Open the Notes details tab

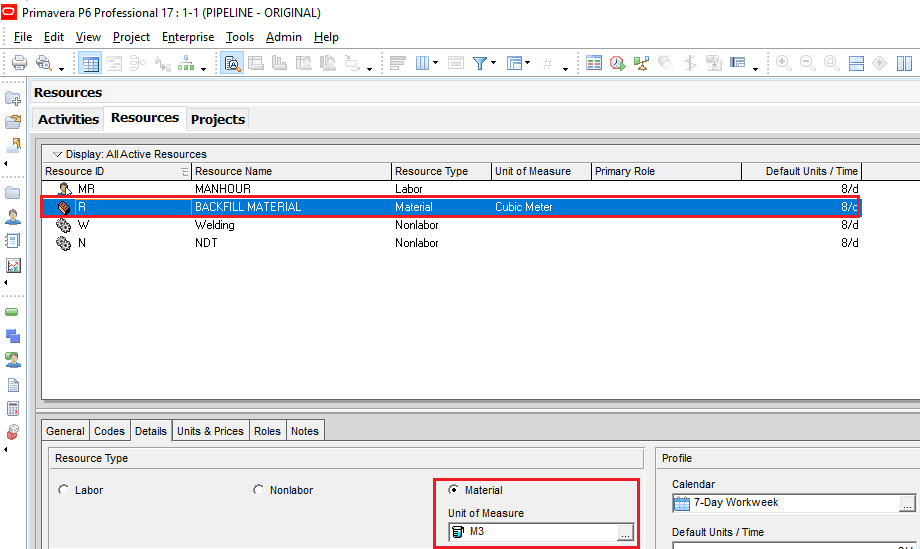point(305,431)
